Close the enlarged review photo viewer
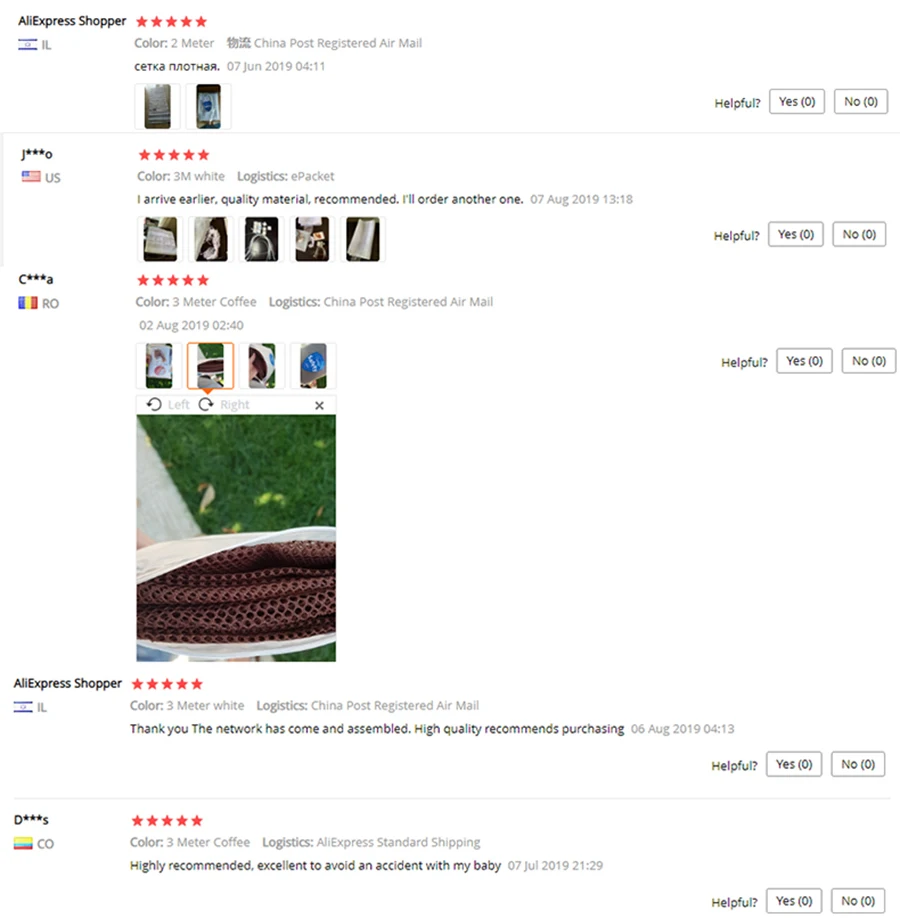The image size is (900, 918). (319, 405)
